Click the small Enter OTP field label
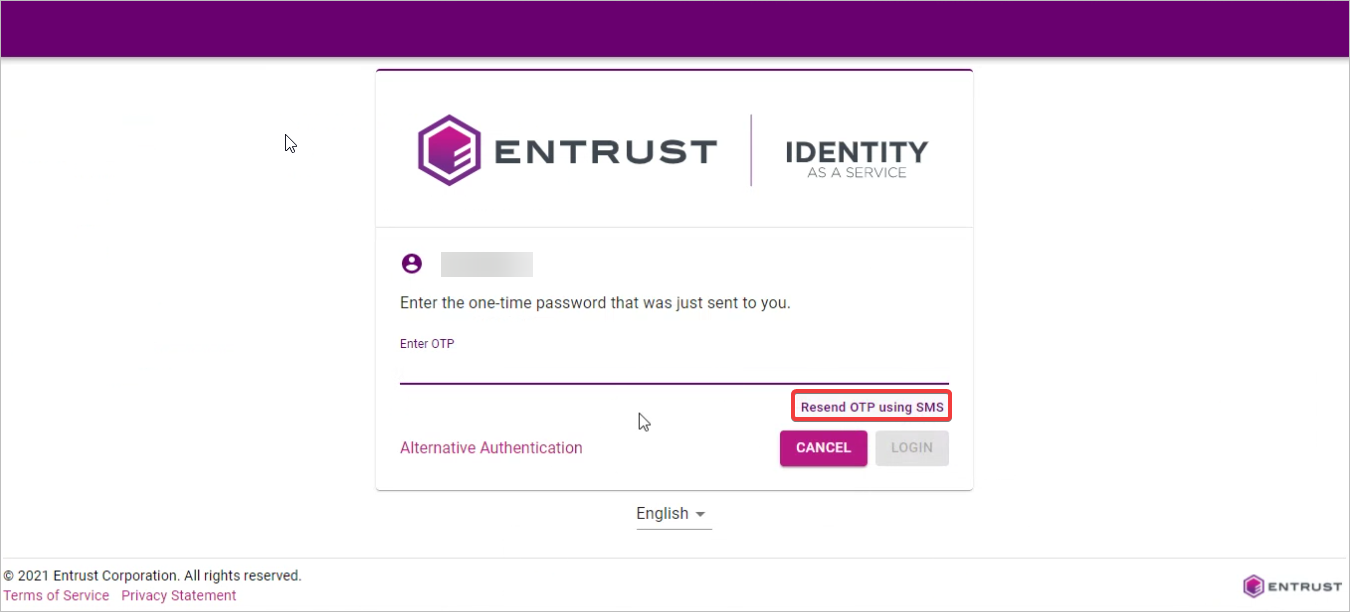 [427, 344]
